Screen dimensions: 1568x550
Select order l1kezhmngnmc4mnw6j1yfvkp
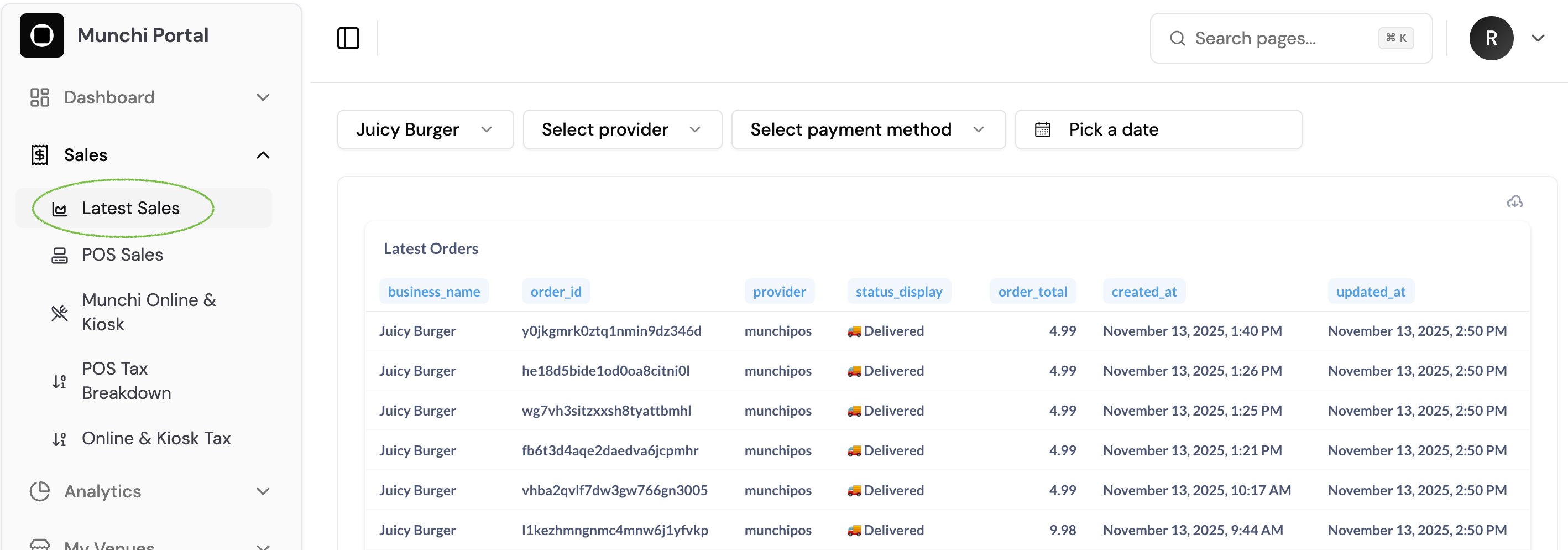point(615,530)
